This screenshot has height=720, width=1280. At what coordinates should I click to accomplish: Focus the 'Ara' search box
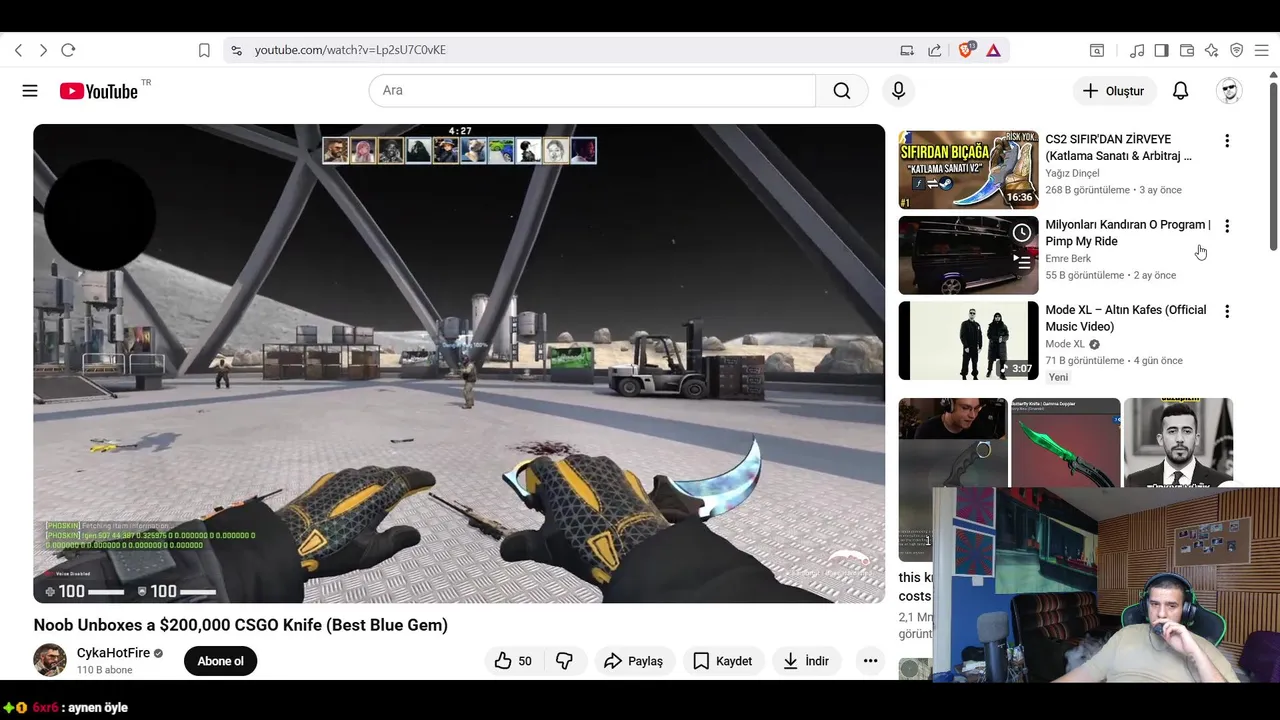point(592,91)
